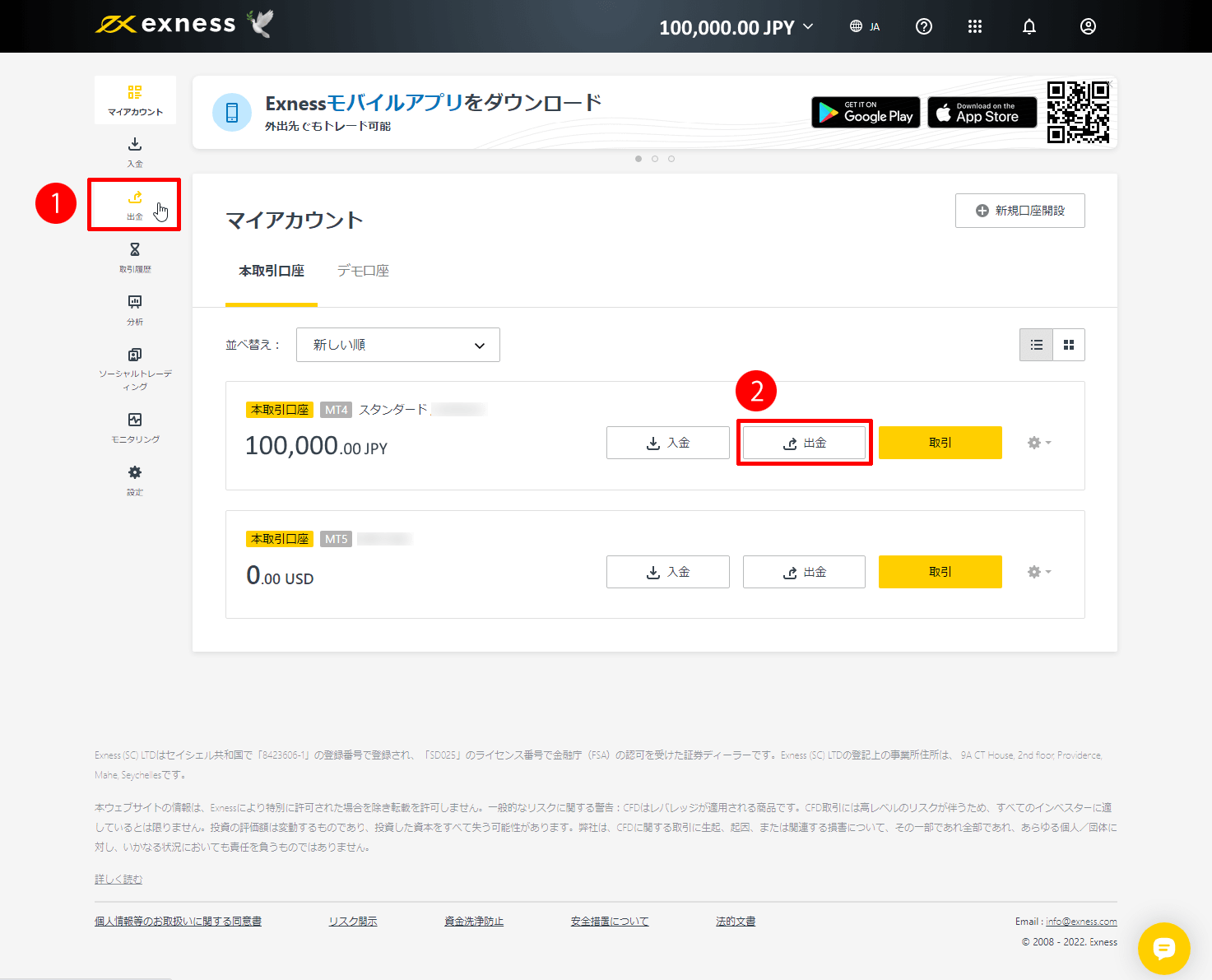
Task: Select the 取引履歴 trading history sidebar icon
Action: pos(134,256)
